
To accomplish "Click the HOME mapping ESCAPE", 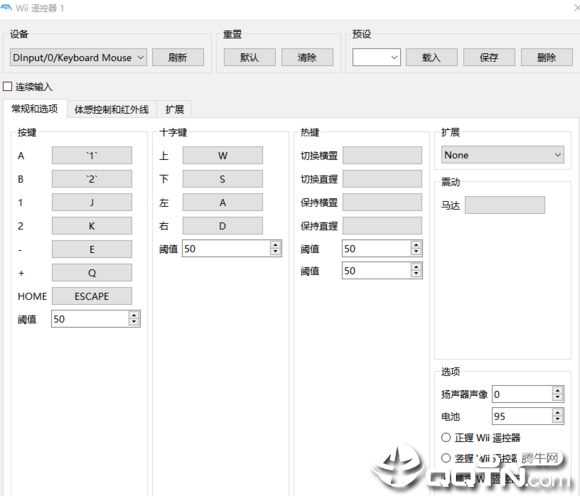I will [x=92, y=296].
